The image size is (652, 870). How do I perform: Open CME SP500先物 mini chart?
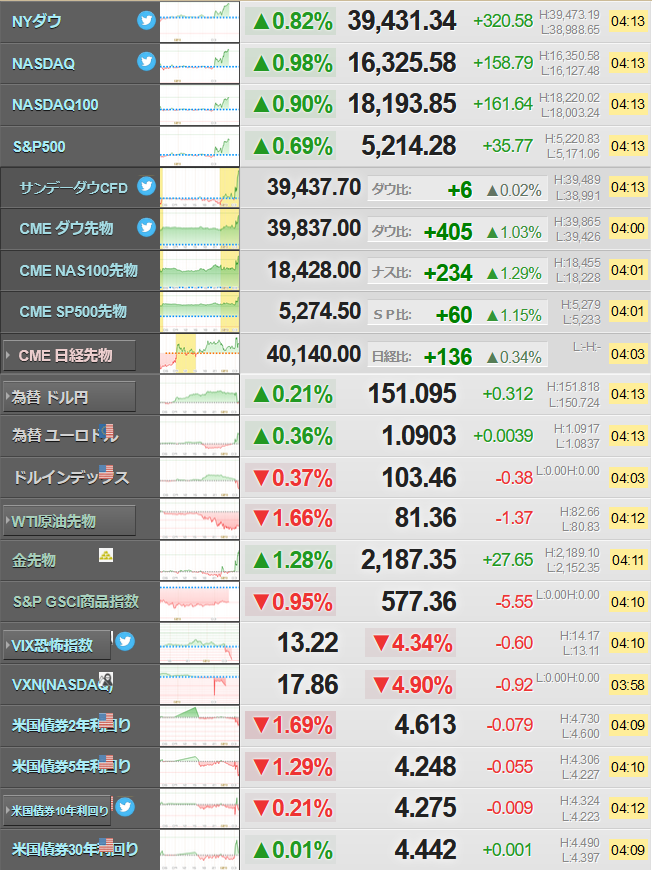click(200, 312)
